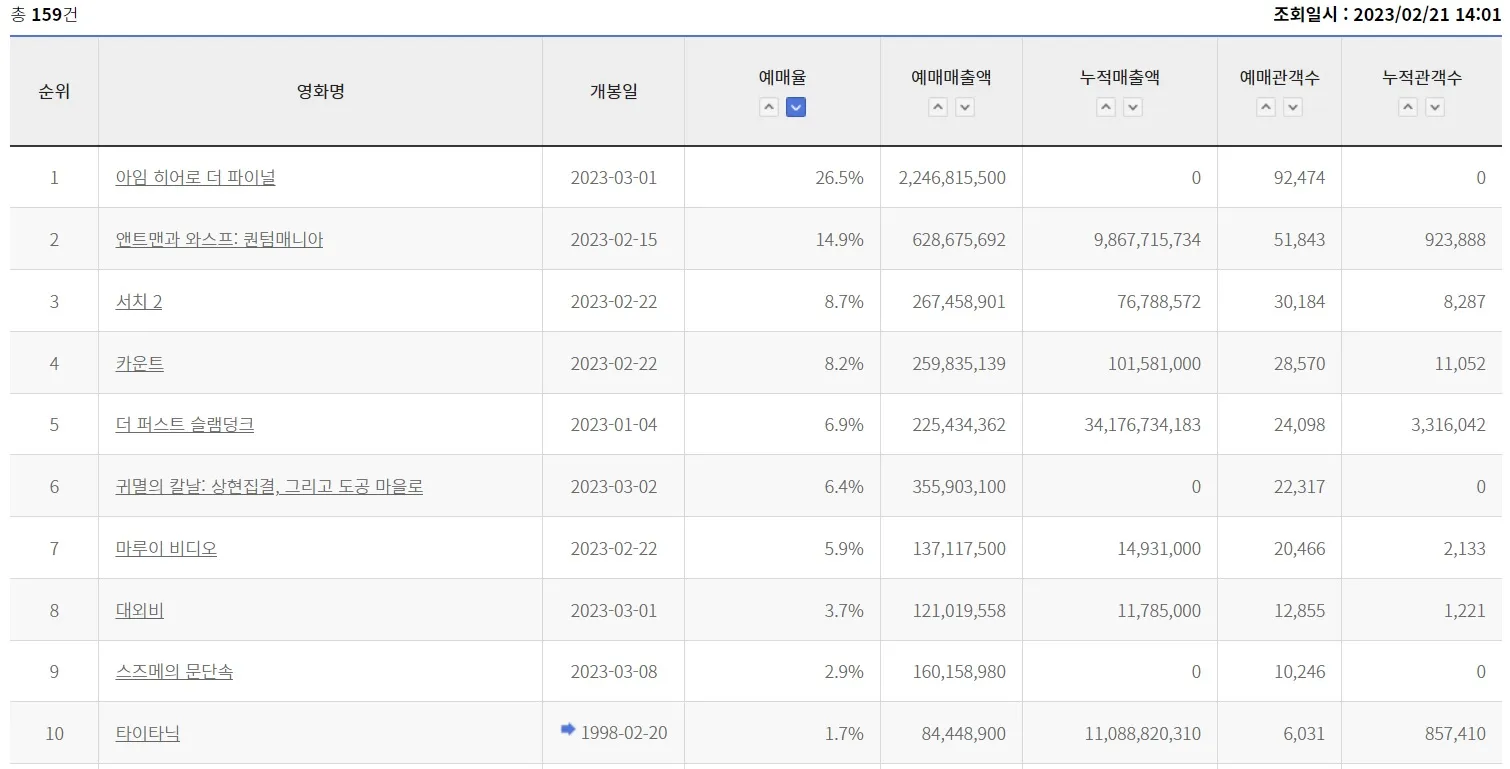This screenshot has height=769, width=1510.
Task: Select the 923,888 누적관객수 cell
Action: click(1422, 240)
